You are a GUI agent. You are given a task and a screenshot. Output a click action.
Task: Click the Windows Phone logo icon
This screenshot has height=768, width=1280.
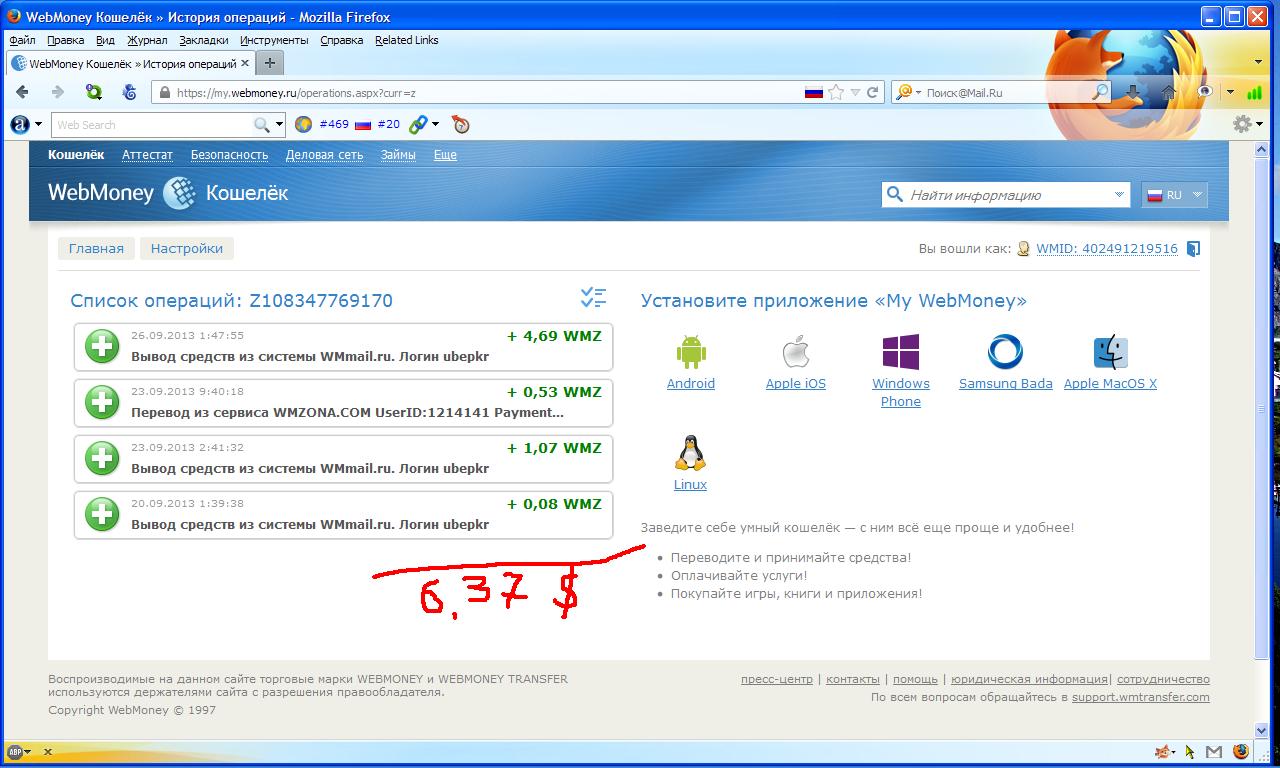[x=900, y=352]
